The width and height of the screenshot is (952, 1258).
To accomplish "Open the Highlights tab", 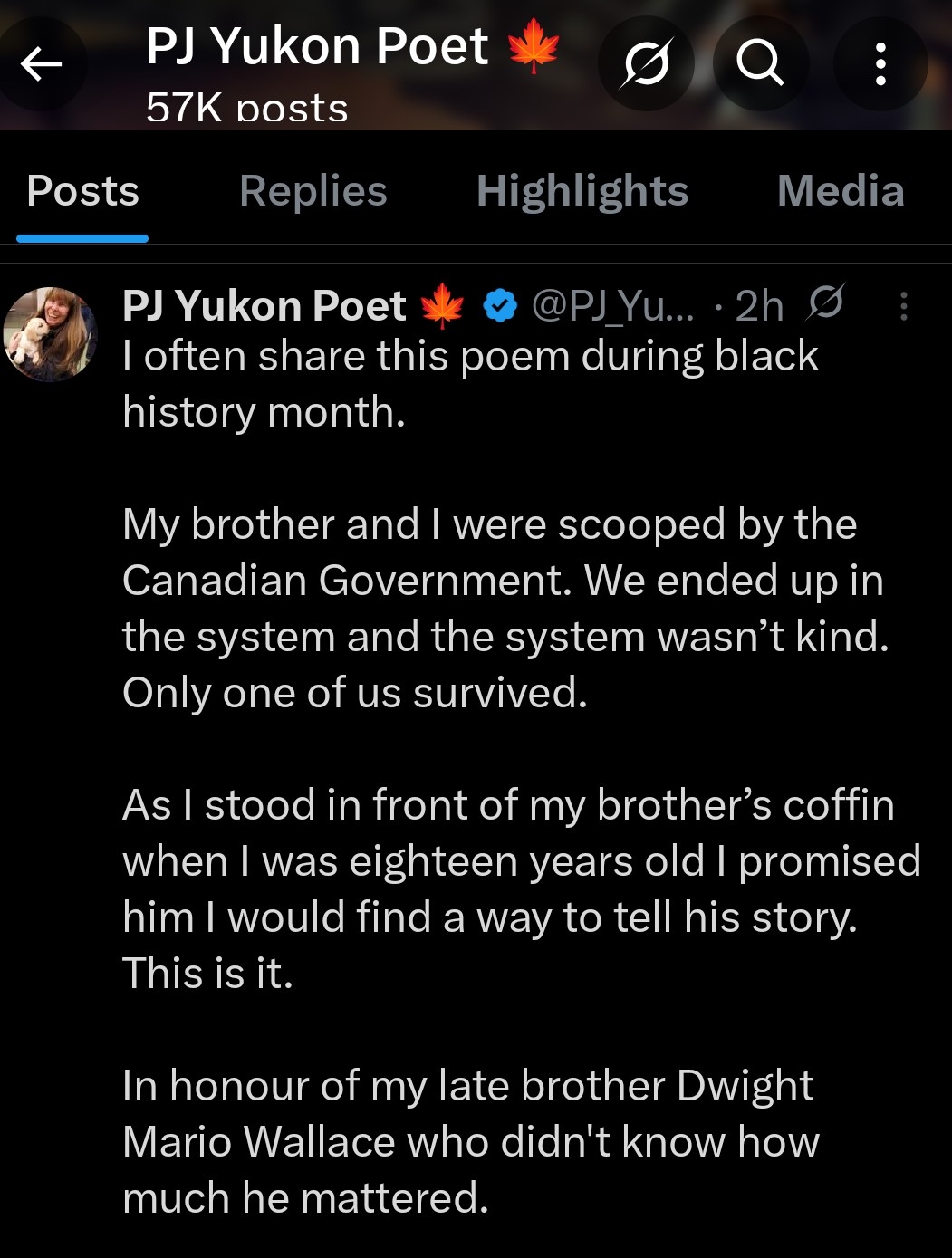I will tap(582, 192).
